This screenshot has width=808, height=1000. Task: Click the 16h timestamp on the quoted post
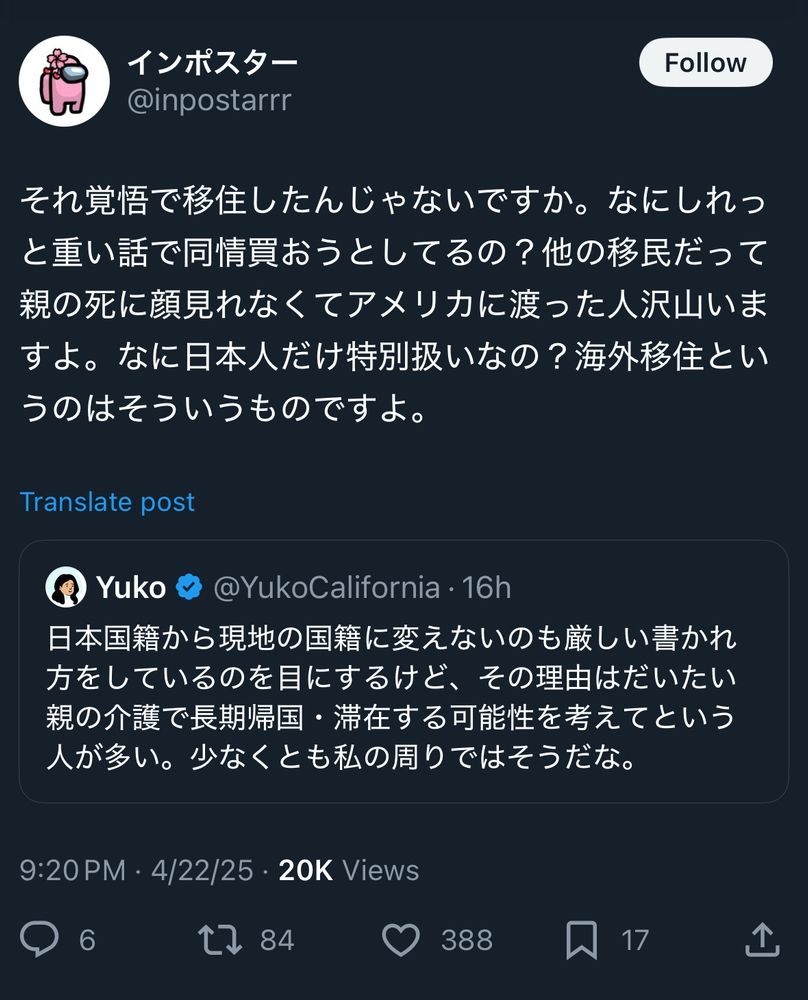click(x=487, y=588)
